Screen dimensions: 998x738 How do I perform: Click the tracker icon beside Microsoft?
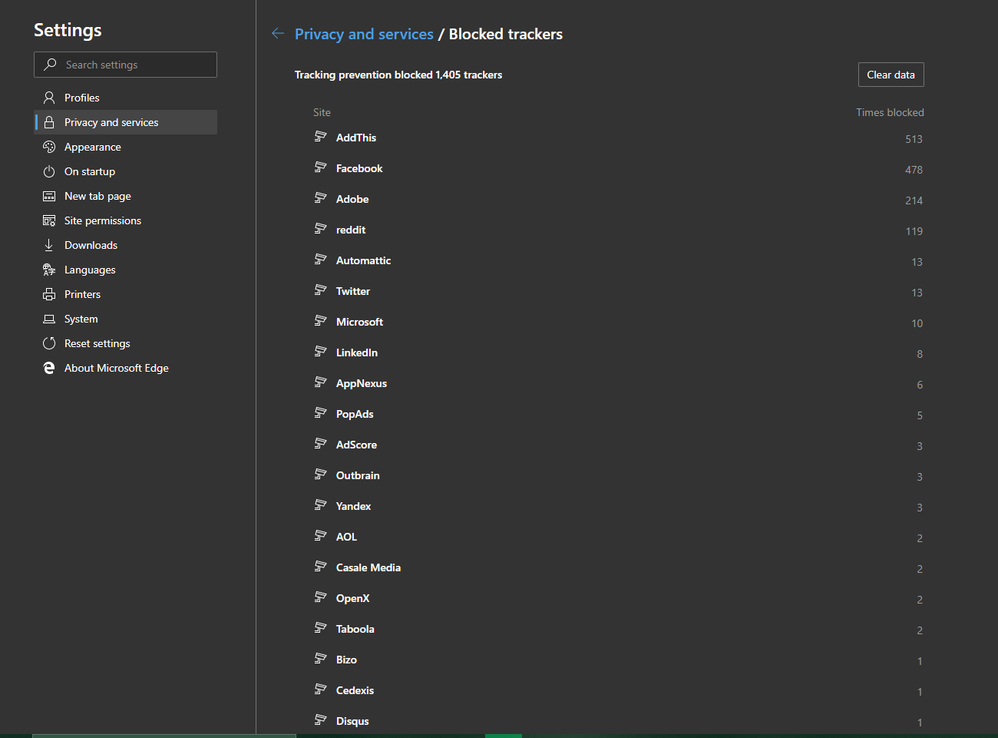320,321
